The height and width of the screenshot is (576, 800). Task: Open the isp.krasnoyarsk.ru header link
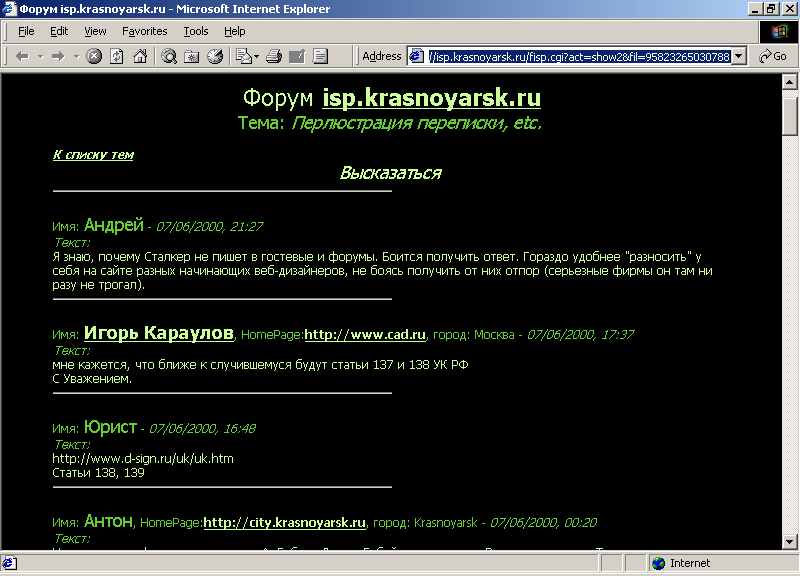431,98
